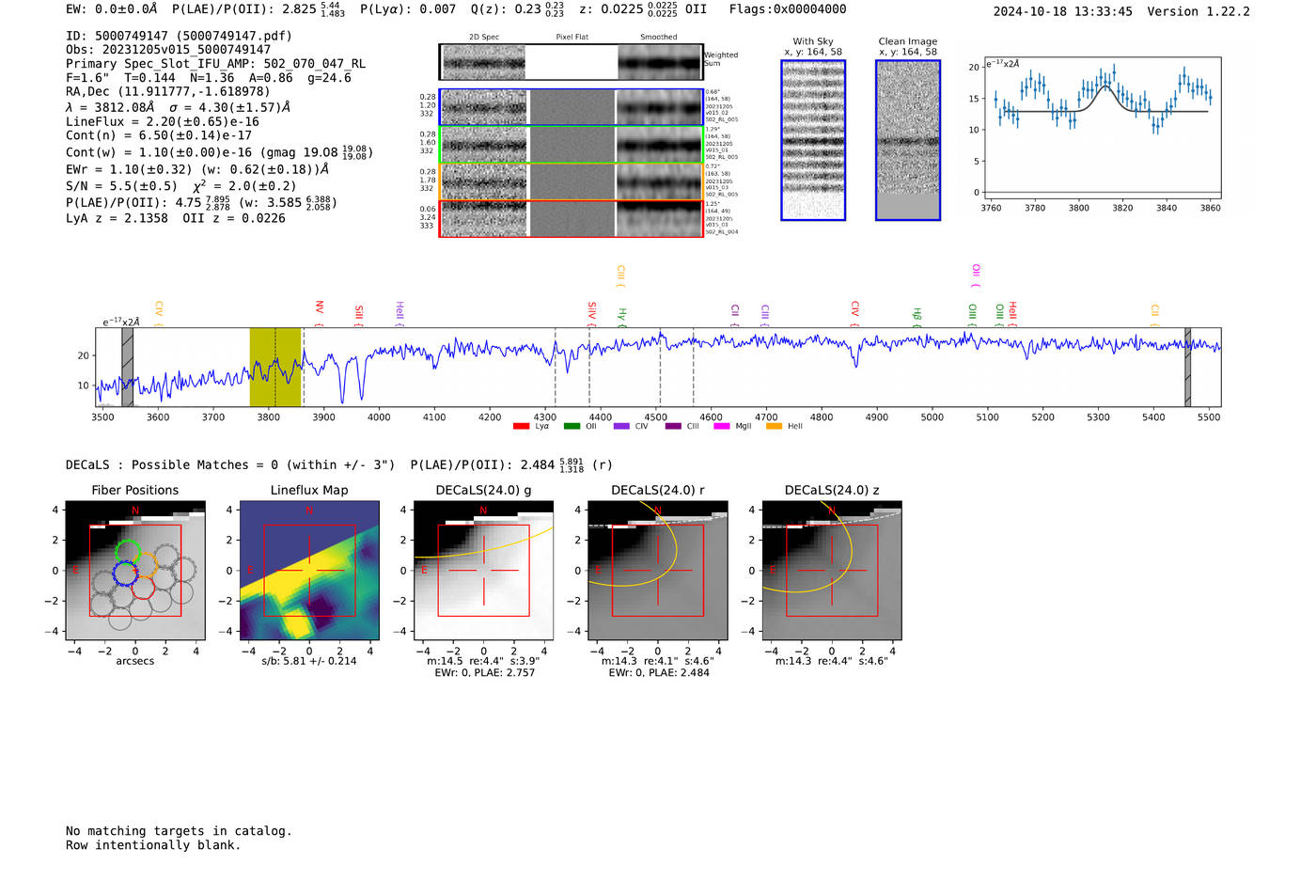Select the magenta MgII legend swatch
This screenshot has width=1316, height=896.
722,427
